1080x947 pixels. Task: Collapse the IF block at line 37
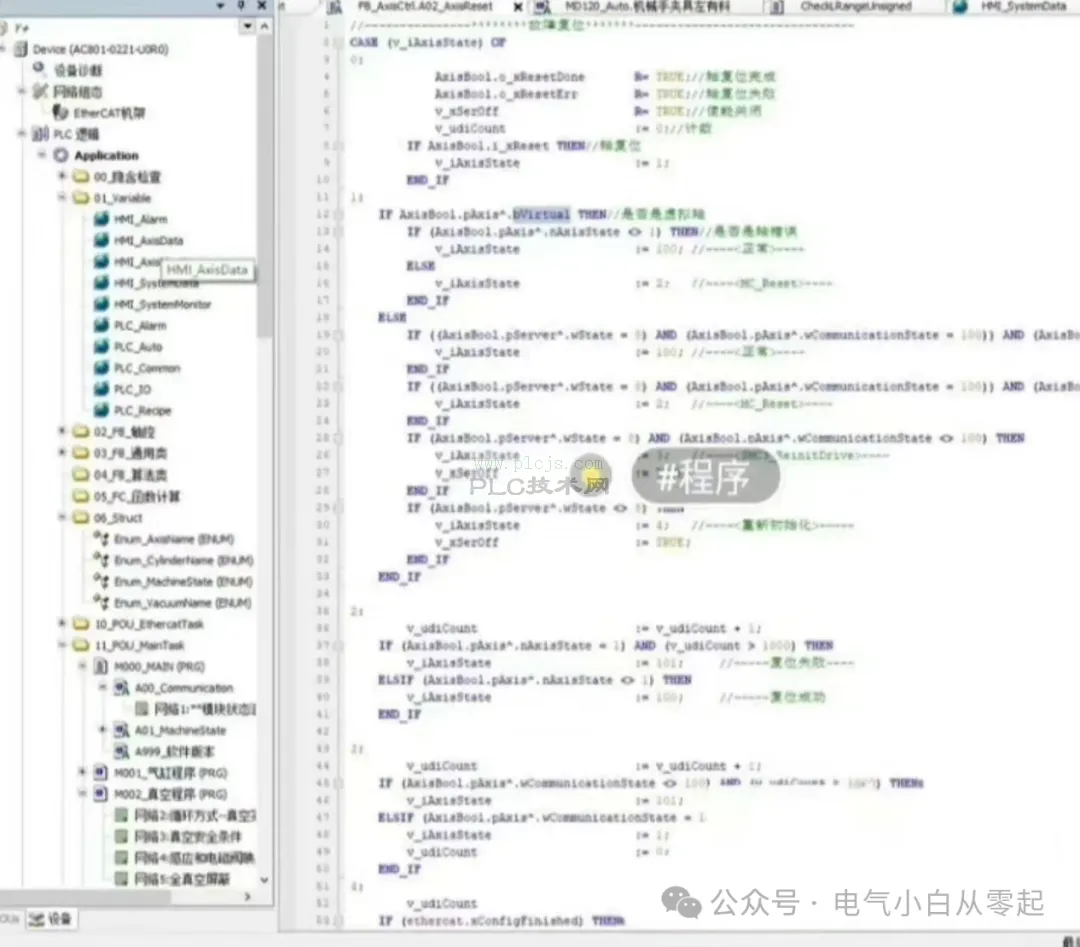(x=338, y=645)
